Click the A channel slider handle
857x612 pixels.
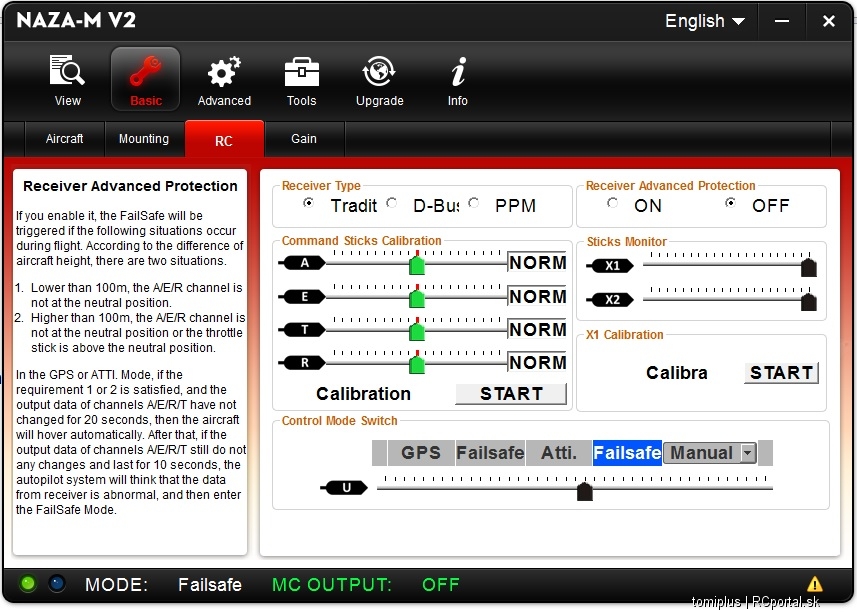click(417, 265)
